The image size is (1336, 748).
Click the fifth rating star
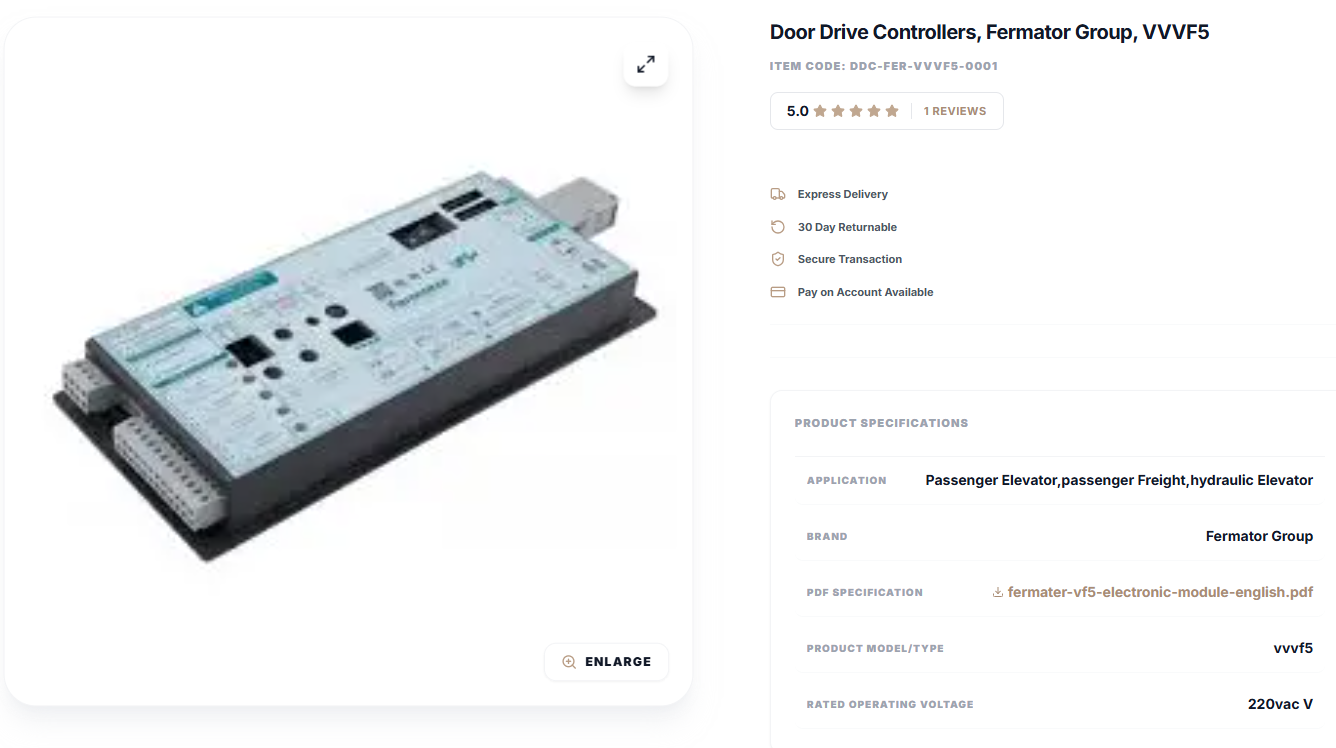pos(892,111)
